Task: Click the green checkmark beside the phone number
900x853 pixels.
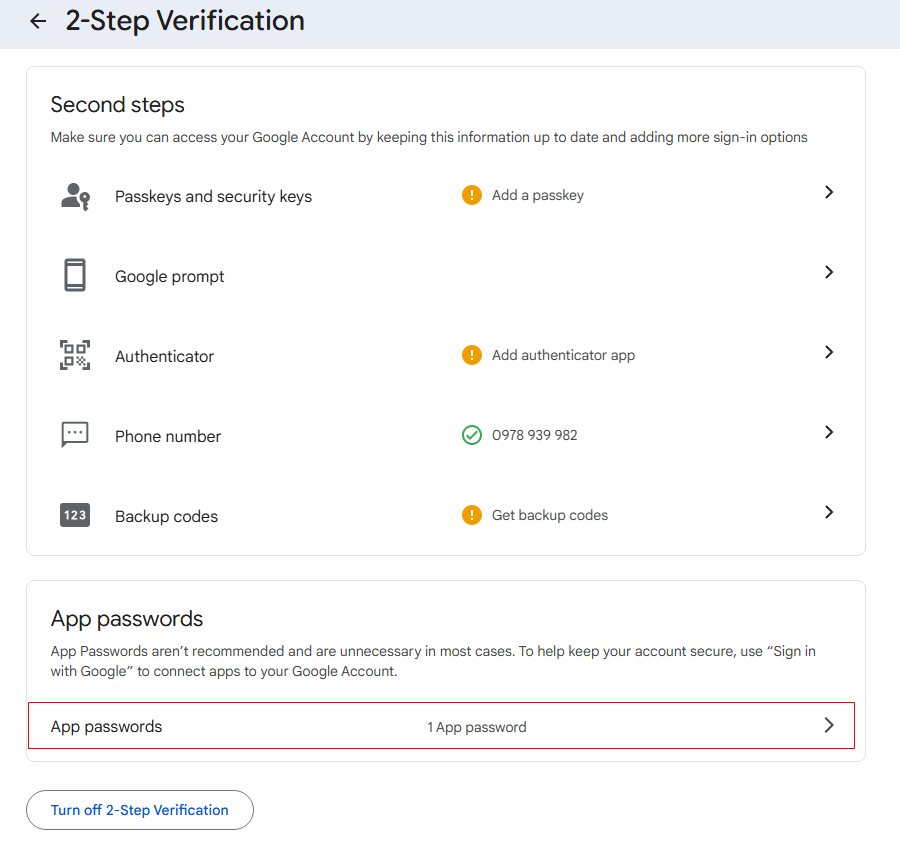Action: 472,435
